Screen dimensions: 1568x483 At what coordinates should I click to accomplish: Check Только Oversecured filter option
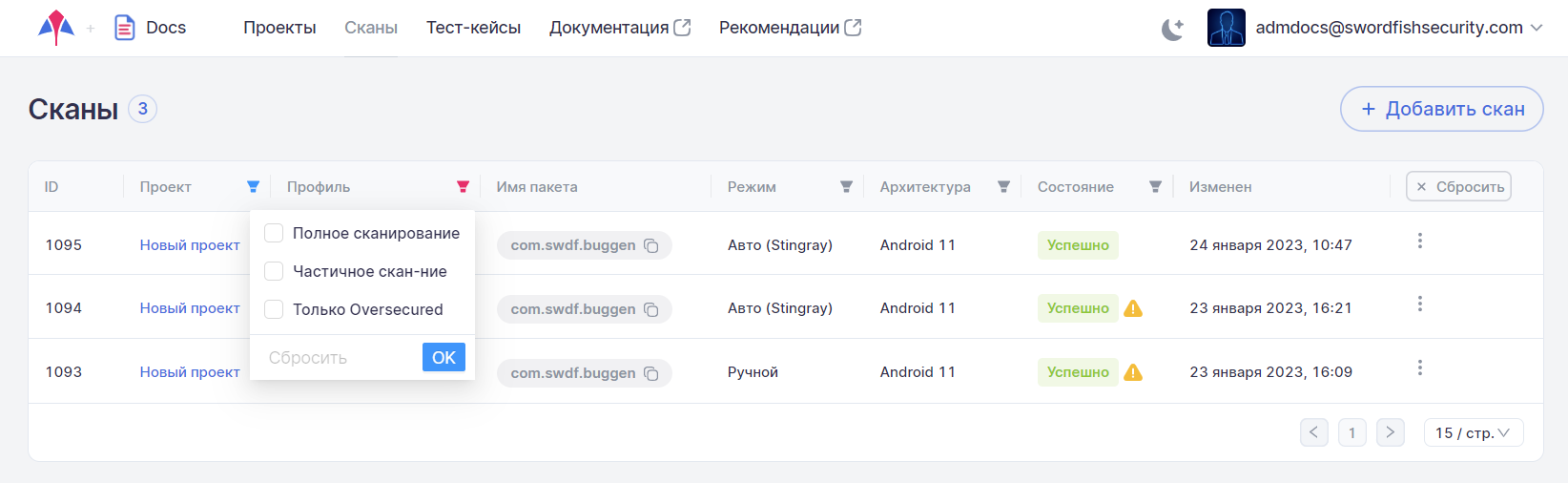click(274, 309)
